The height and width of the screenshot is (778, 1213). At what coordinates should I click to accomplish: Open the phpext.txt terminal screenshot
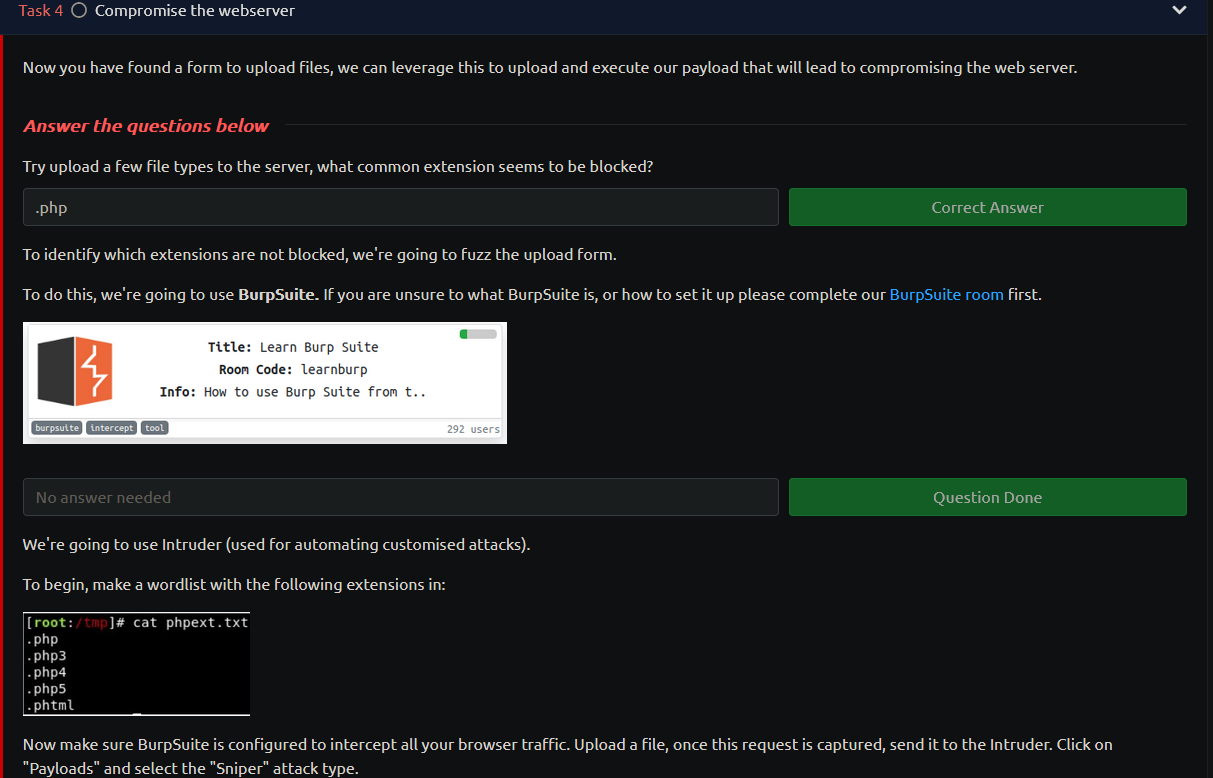(x=136, y=664)
